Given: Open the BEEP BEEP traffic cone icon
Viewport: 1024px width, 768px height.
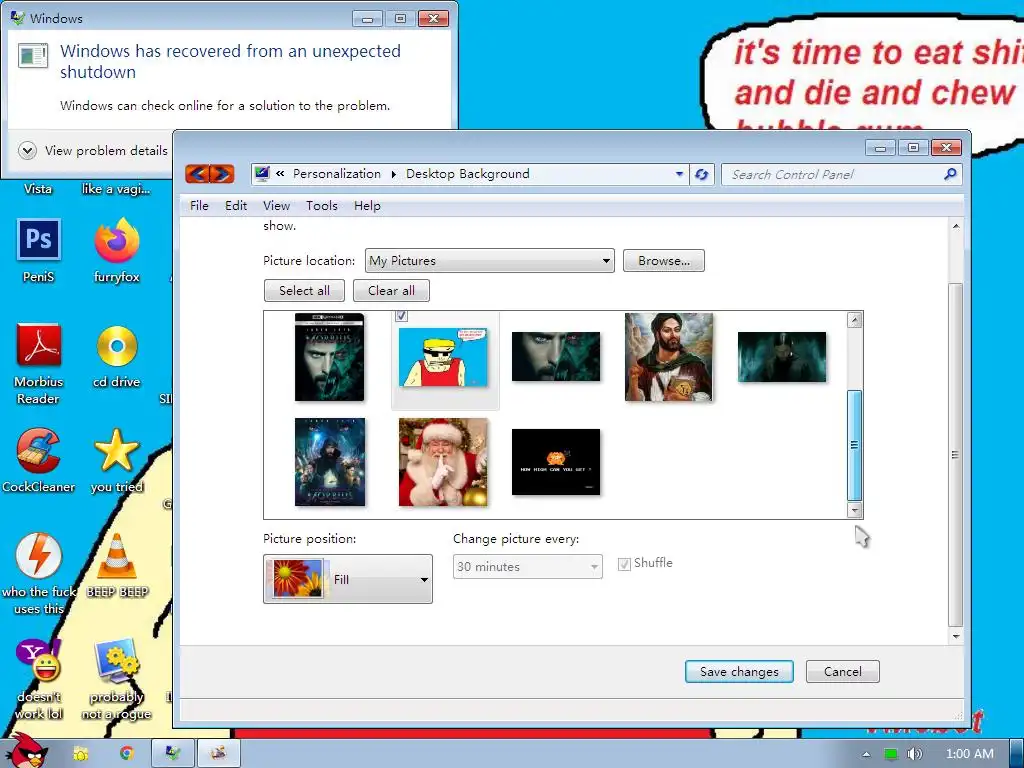Looking at the screenshot, I should point(117,566).
